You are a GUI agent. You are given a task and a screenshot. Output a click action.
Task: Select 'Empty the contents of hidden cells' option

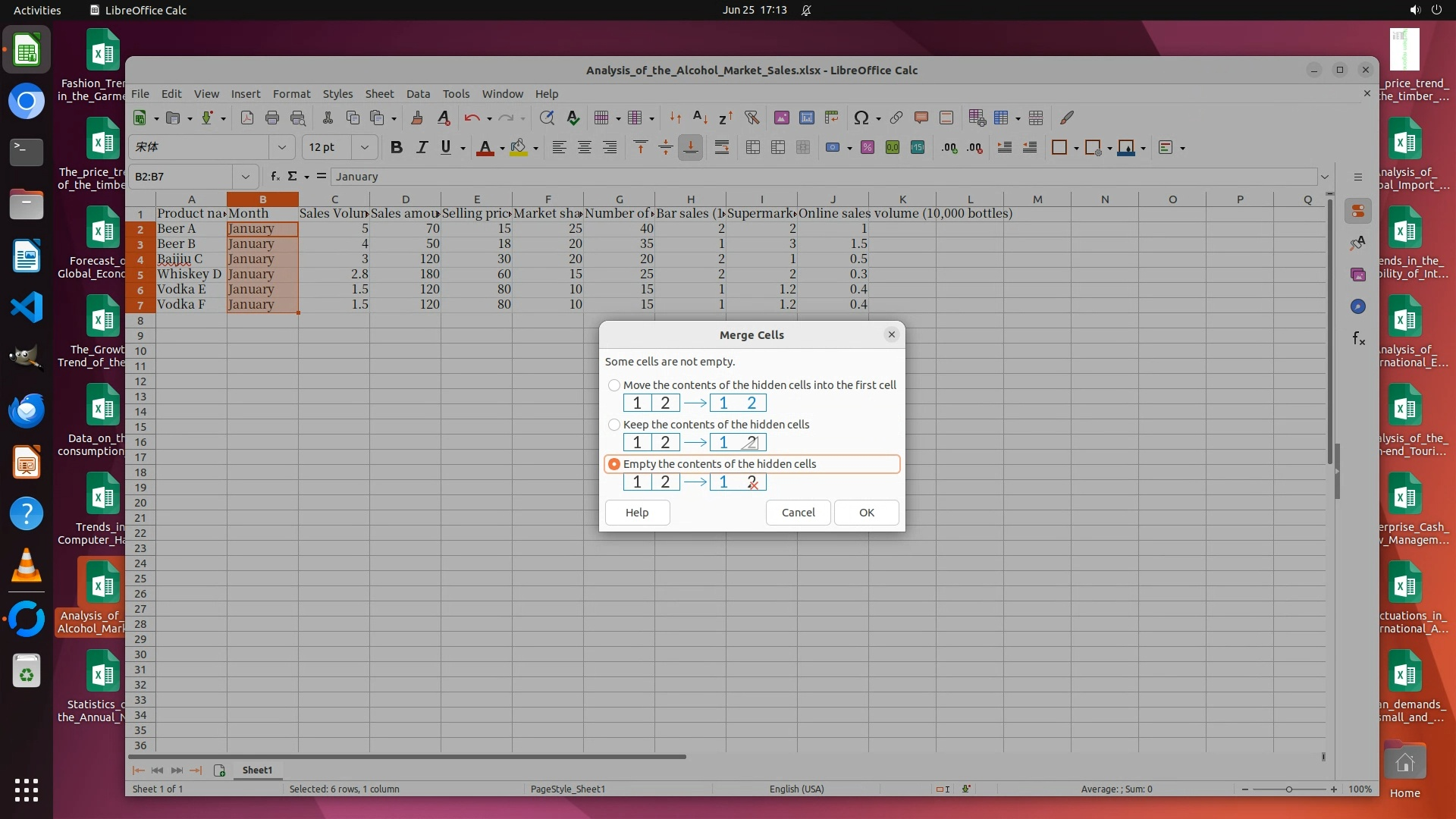(x=614, y=464)
